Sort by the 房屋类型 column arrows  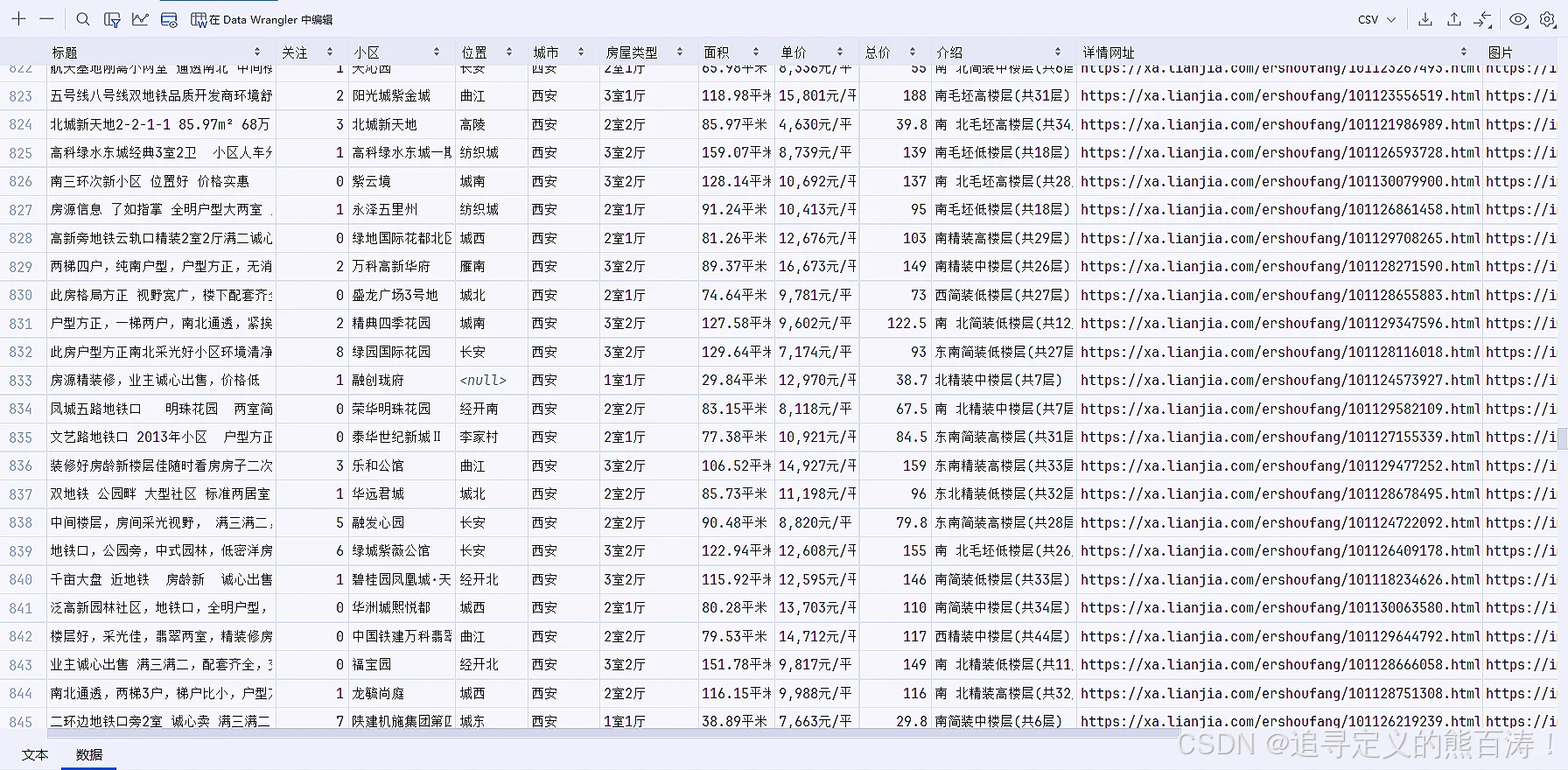[680, 52]
